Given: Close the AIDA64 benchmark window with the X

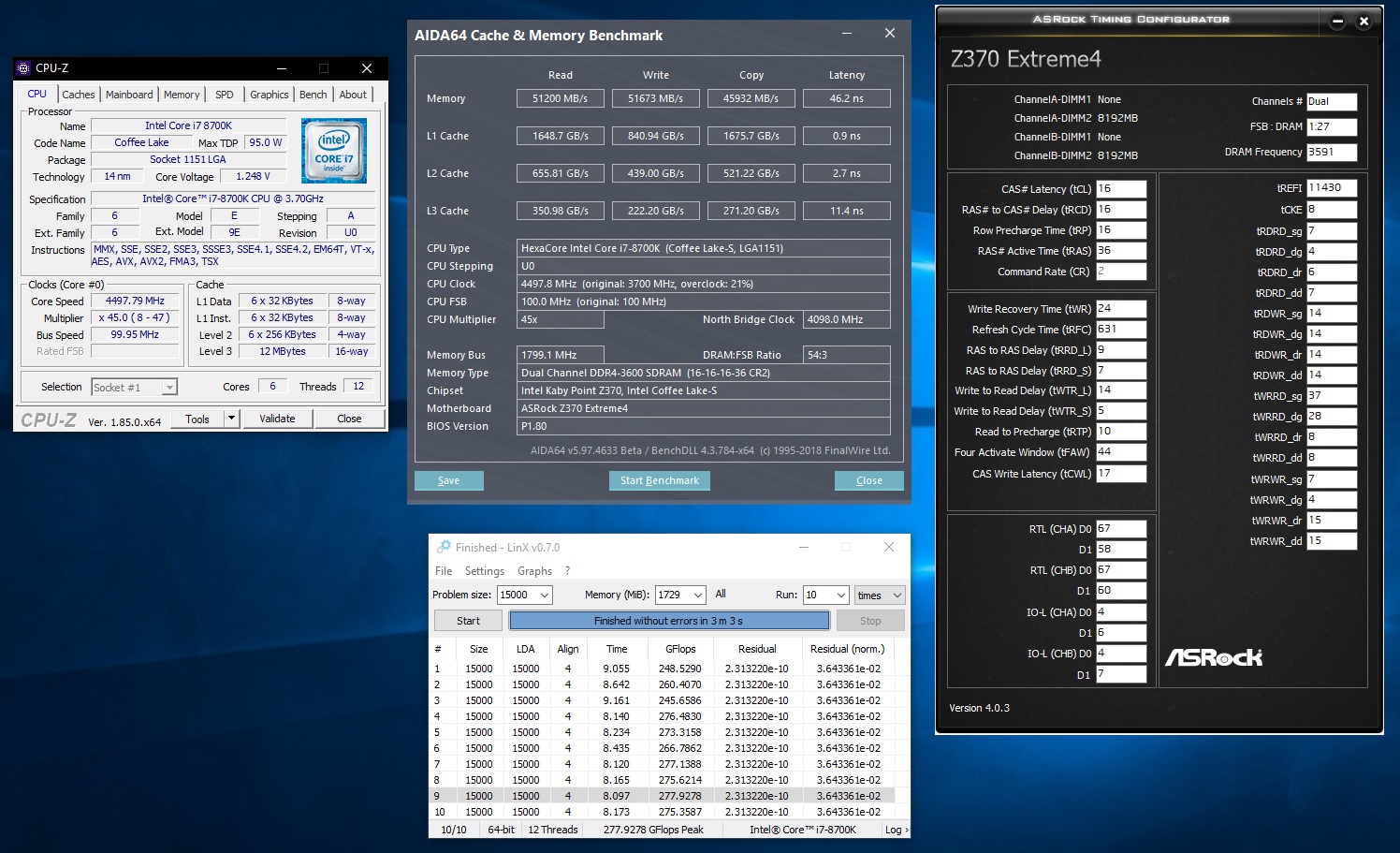Looking at the screenshot, I should (890, 34).
